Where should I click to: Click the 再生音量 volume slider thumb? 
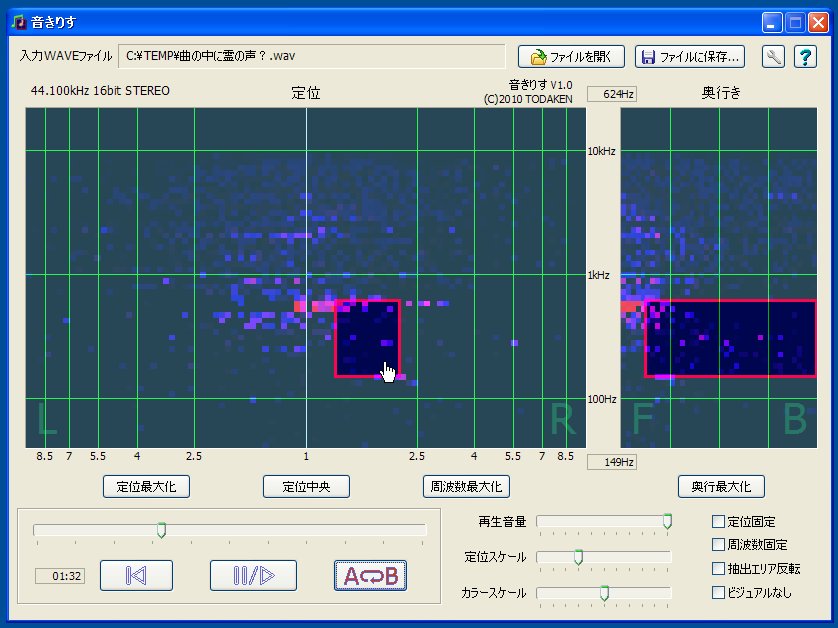(x=667, y=521)
